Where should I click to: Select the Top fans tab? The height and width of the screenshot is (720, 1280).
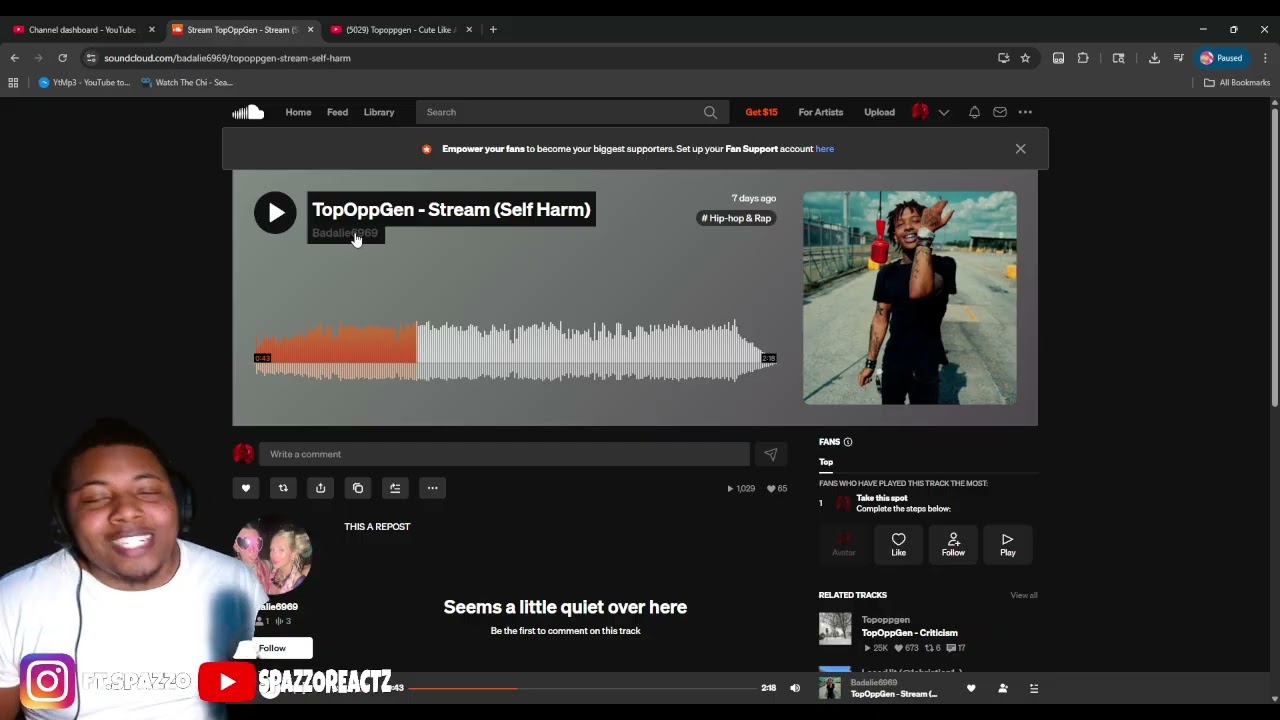(x=826, y=462)
